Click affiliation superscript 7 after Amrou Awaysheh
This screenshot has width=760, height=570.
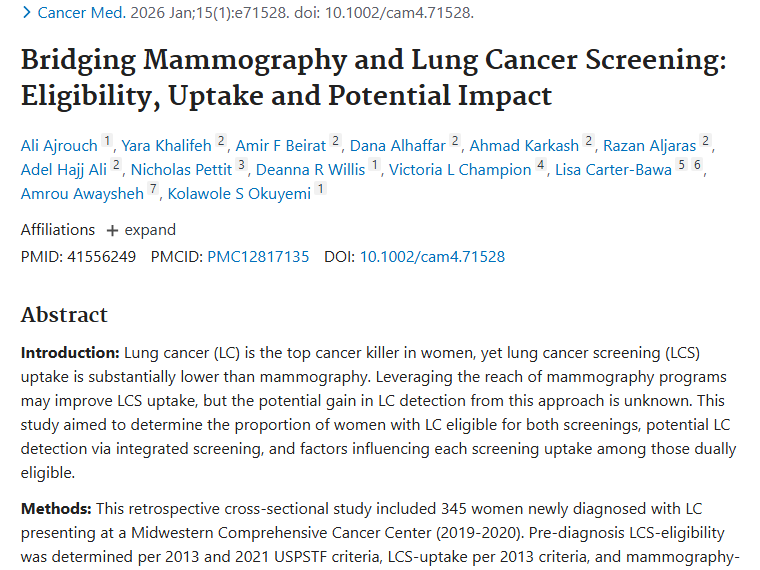click(x=153, y=190)
